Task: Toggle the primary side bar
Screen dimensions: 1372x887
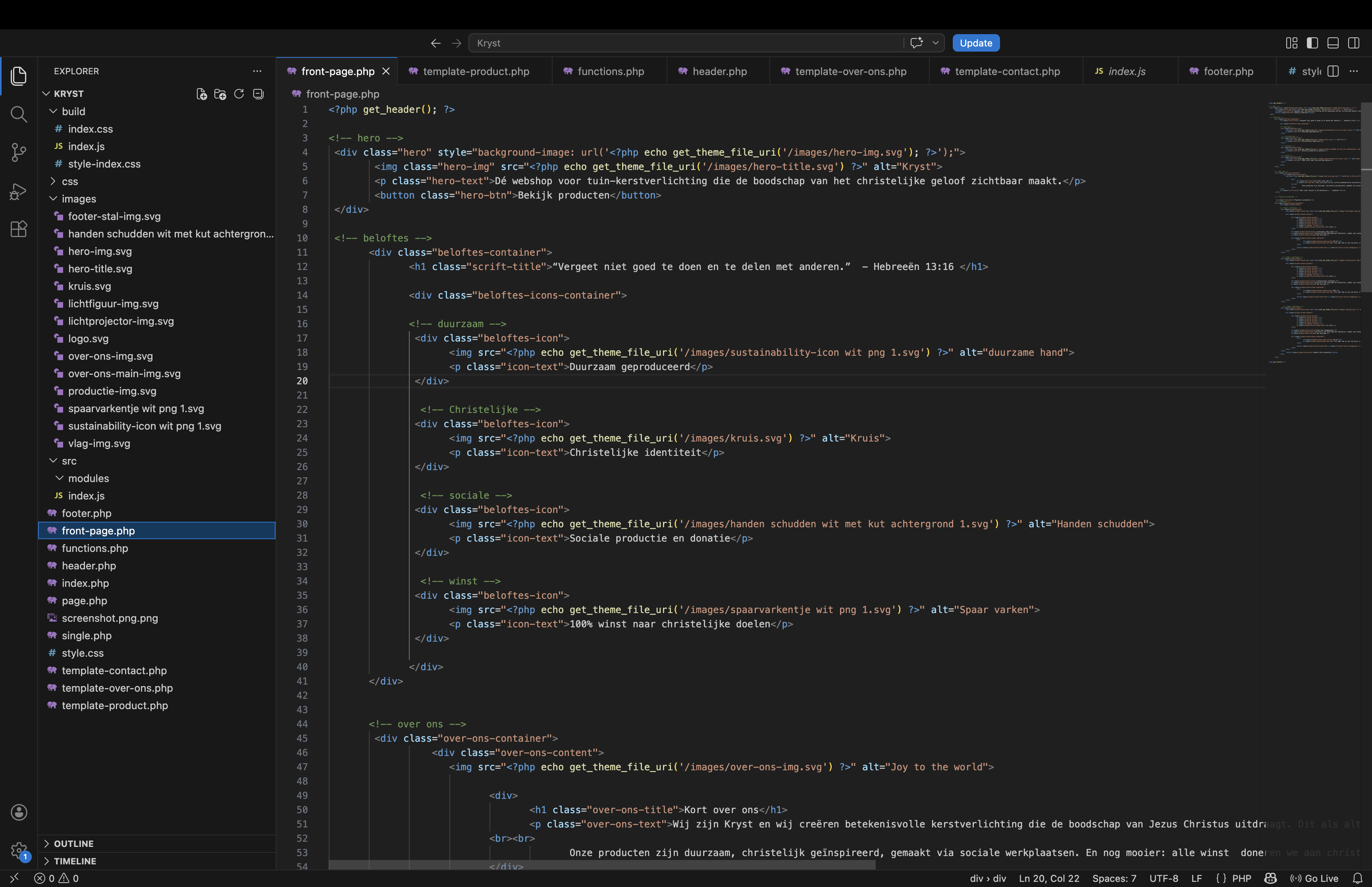Action: tap(1312, 43)
